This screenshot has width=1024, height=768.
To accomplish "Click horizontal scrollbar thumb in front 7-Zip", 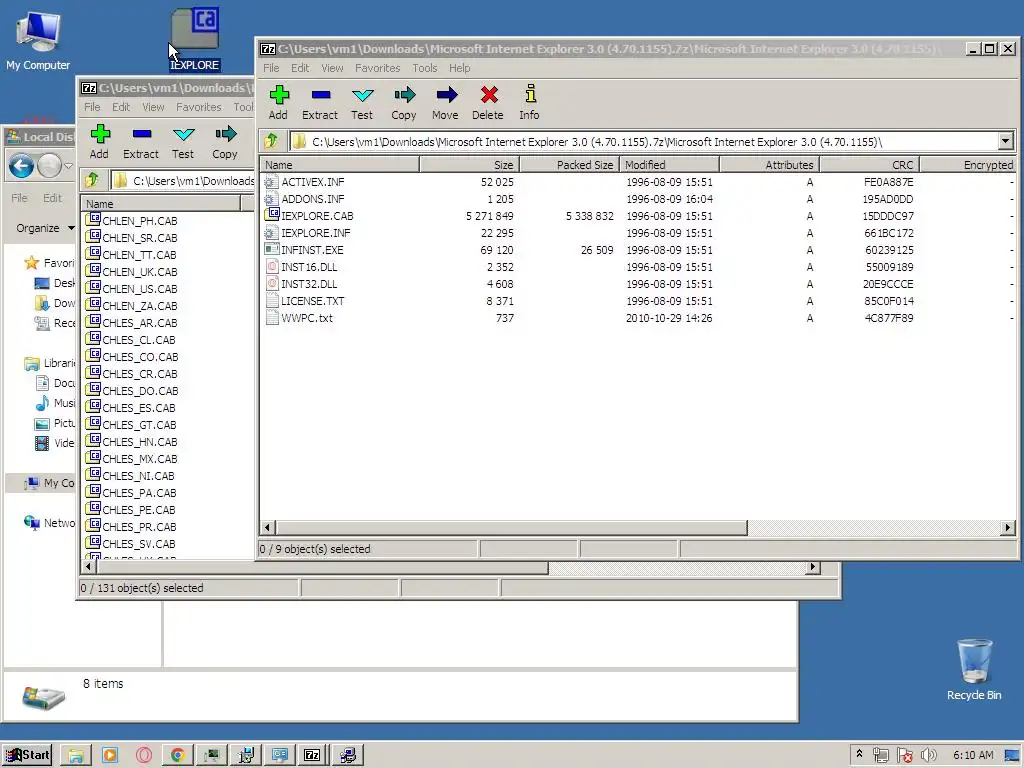I will 511,528.
